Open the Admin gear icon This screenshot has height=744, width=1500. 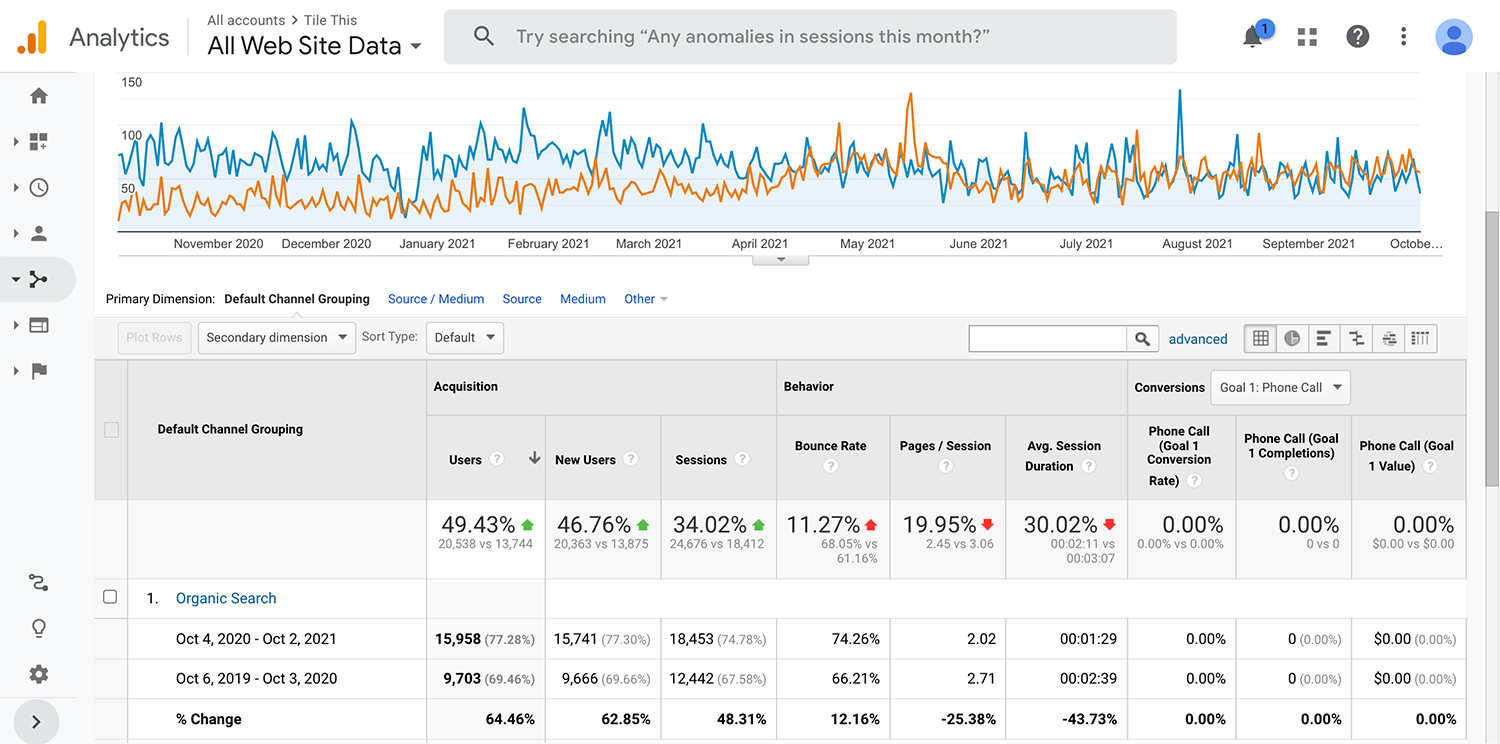39,674
